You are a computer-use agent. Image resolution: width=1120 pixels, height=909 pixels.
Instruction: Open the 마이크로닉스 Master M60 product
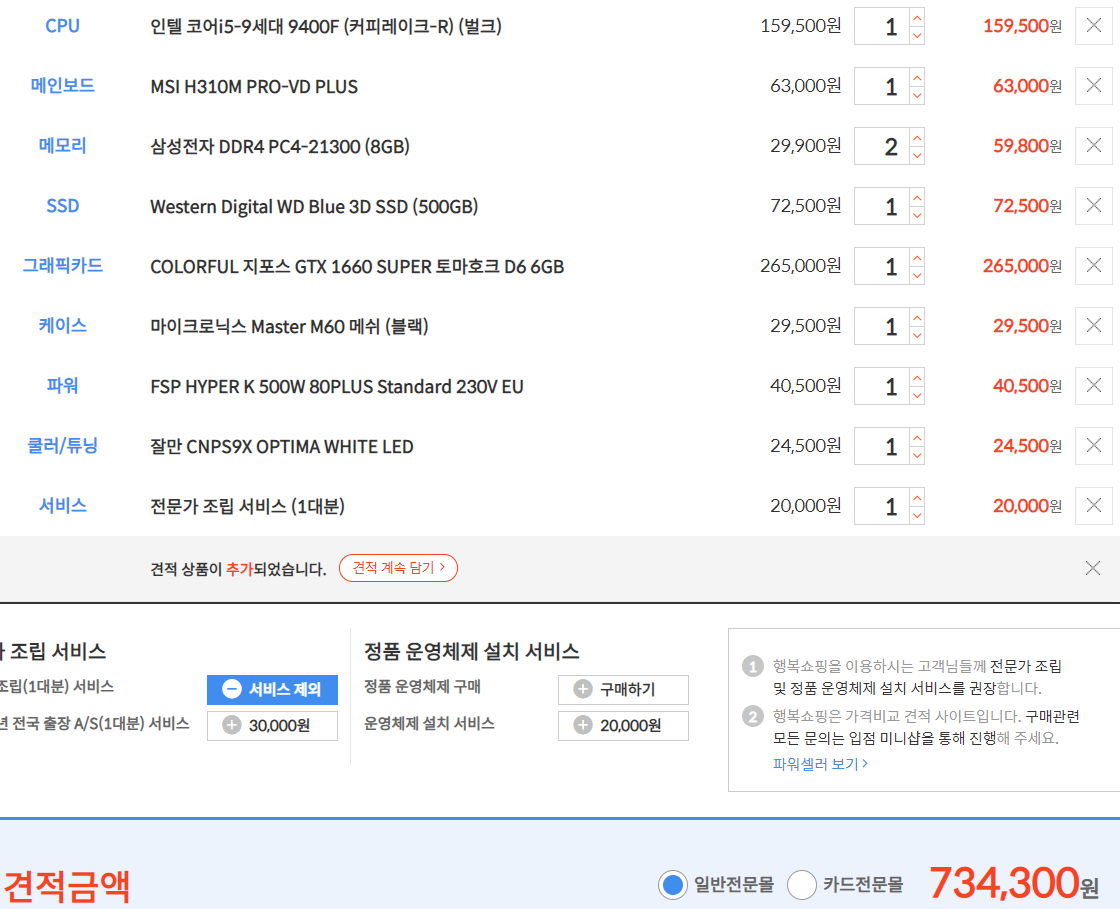point(289,326)
